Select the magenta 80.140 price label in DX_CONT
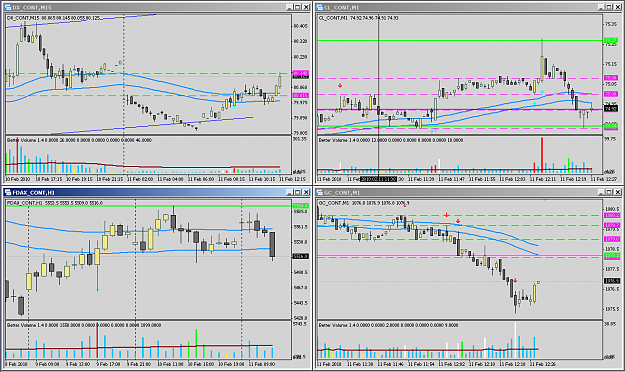The image size is (625, 372). [301, 73]
